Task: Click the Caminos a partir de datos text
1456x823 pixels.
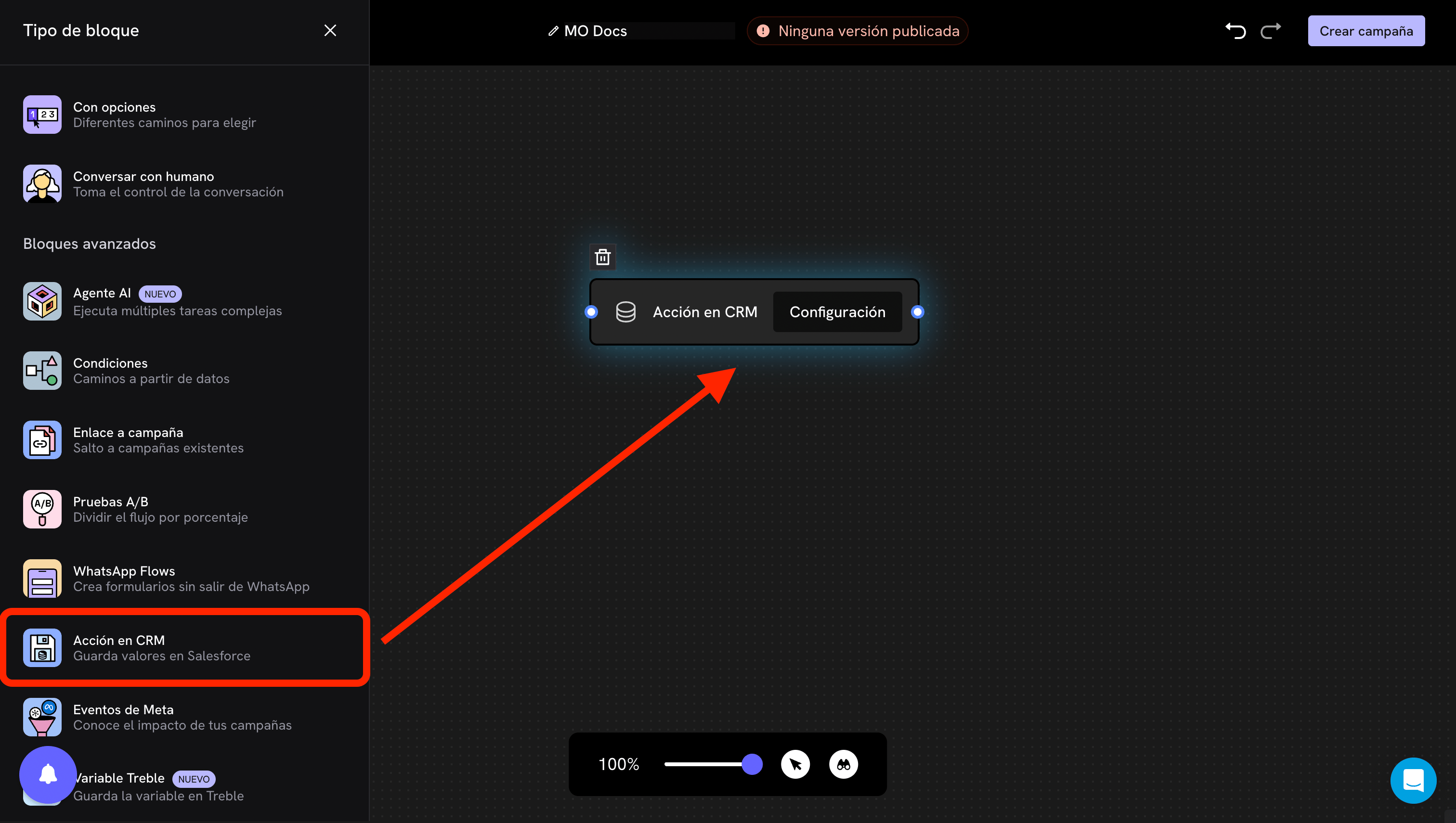Action: coord(152,379)
